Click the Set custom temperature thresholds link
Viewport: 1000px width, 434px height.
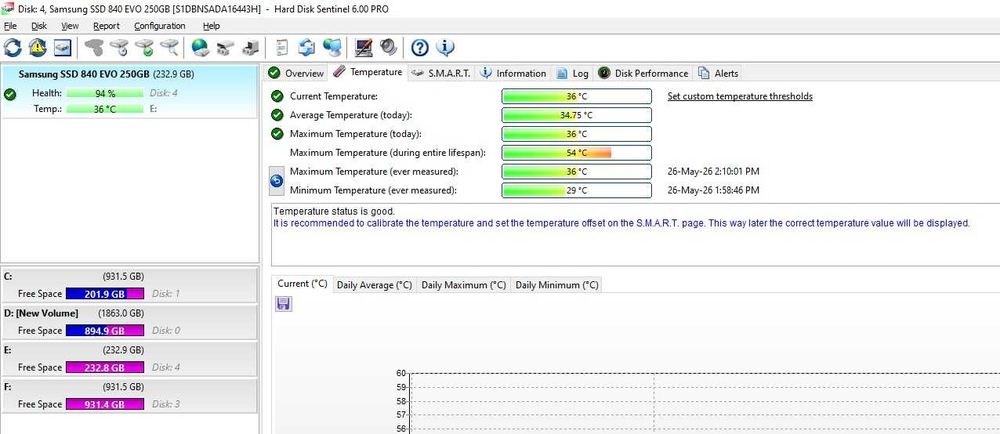(740, 96)
